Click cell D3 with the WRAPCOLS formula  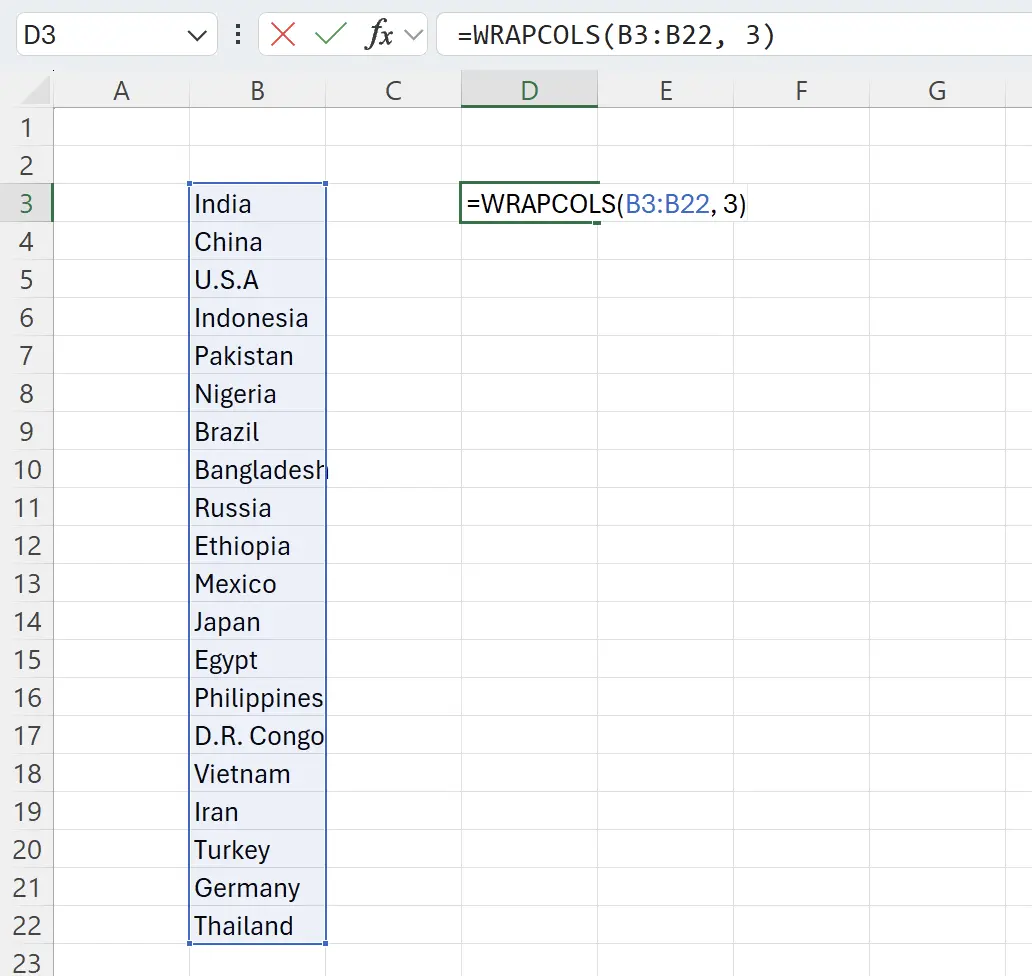(528, 203)
